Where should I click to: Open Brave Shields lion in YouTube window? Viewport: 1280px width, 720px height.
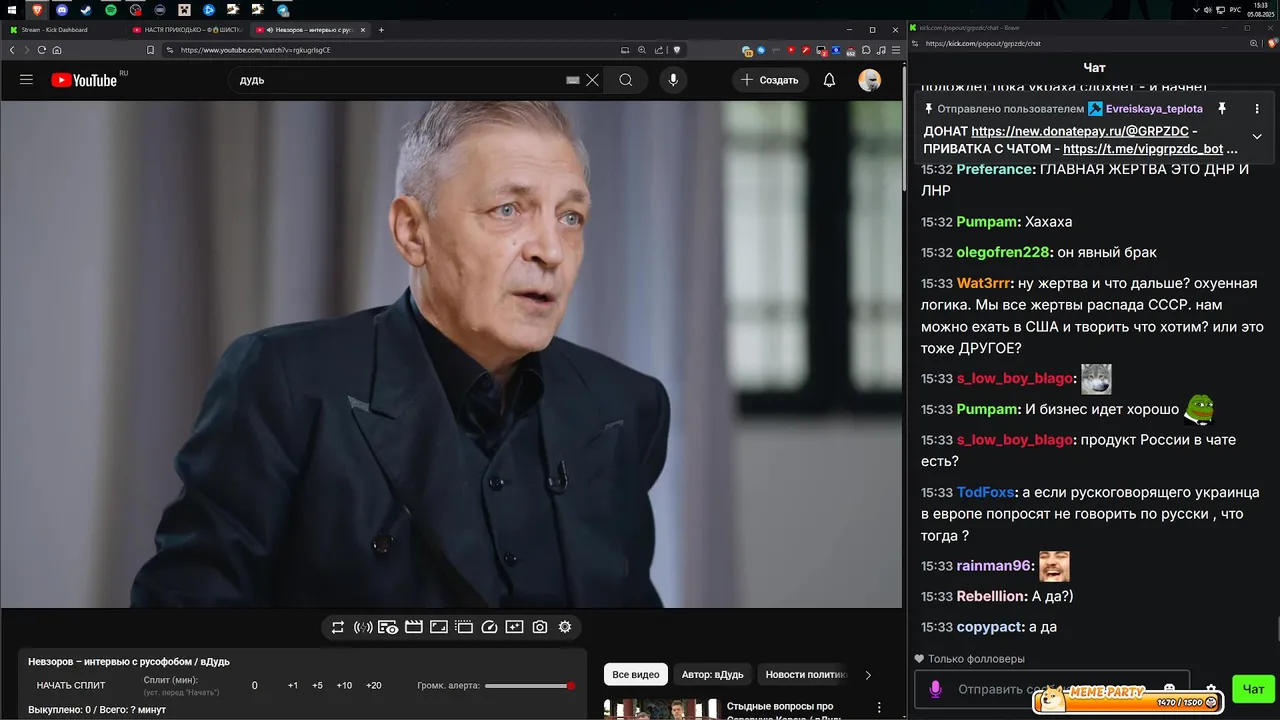pos(677,50)
